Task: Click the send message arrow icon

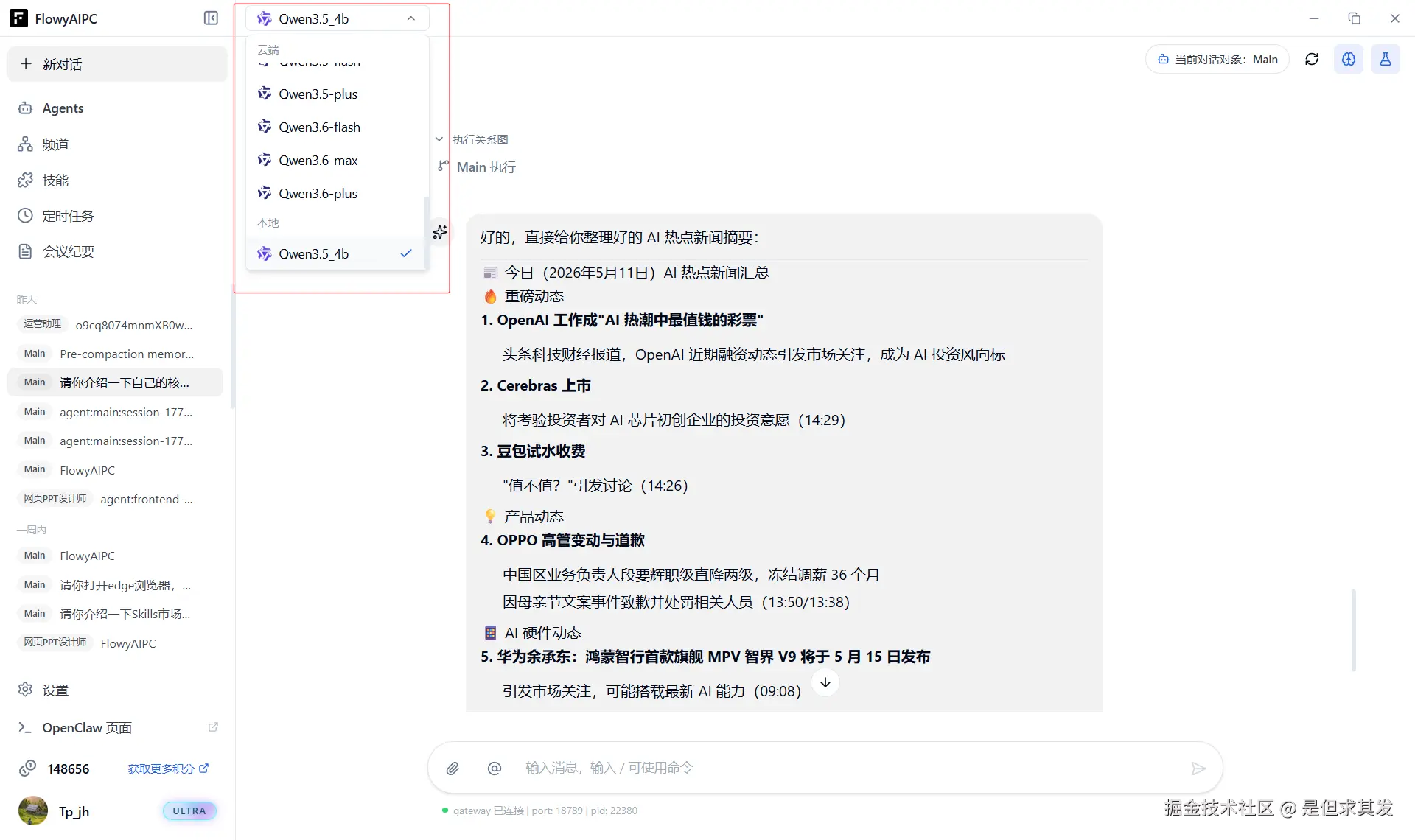Action: [x=1198, y=769]
